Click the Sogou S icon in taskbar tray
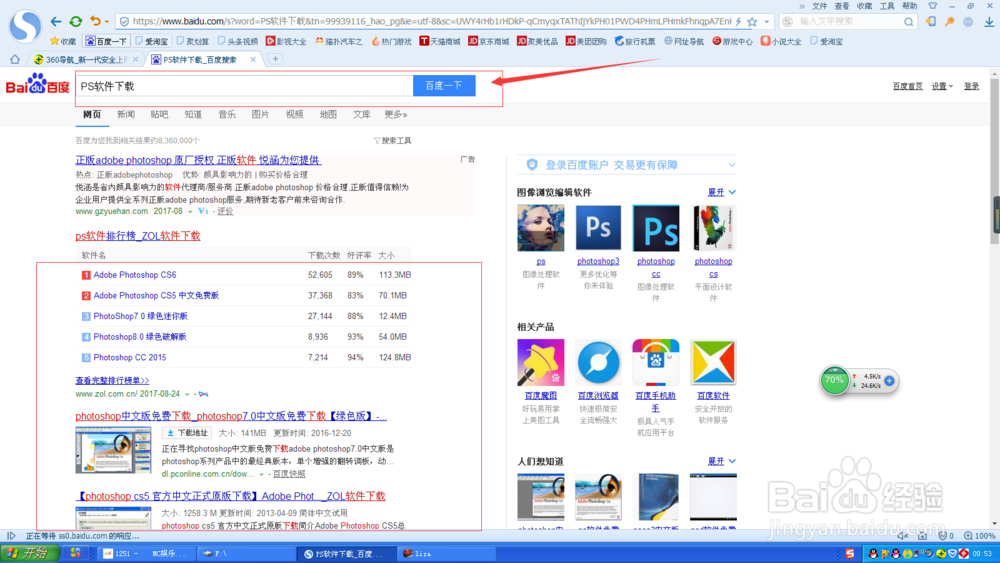1000x563 pixels. (x=849, y=553)
